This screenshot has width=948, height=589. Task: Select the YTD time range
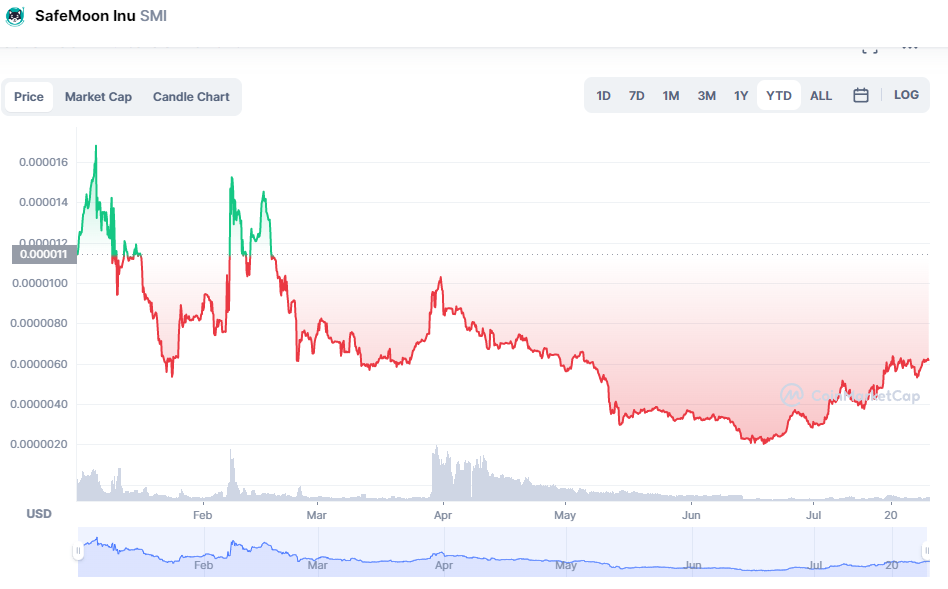[779, 96]
